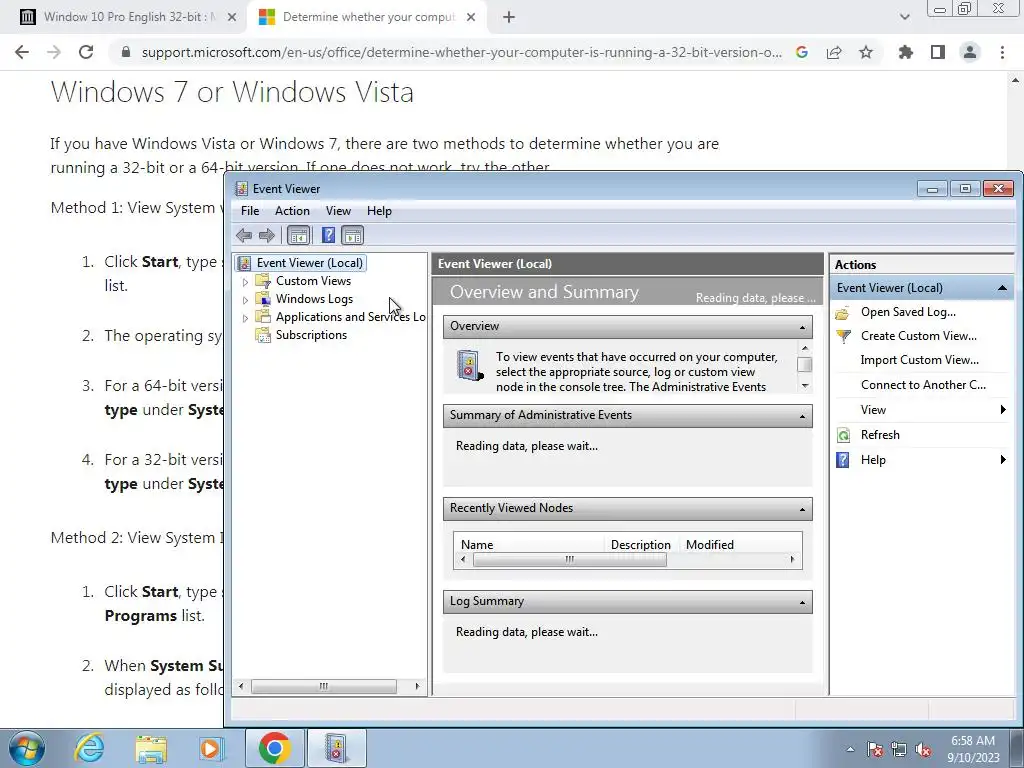Click the volume muted tray icon
The width and height of the screenshot is (1024, 768).
point(923,750)
